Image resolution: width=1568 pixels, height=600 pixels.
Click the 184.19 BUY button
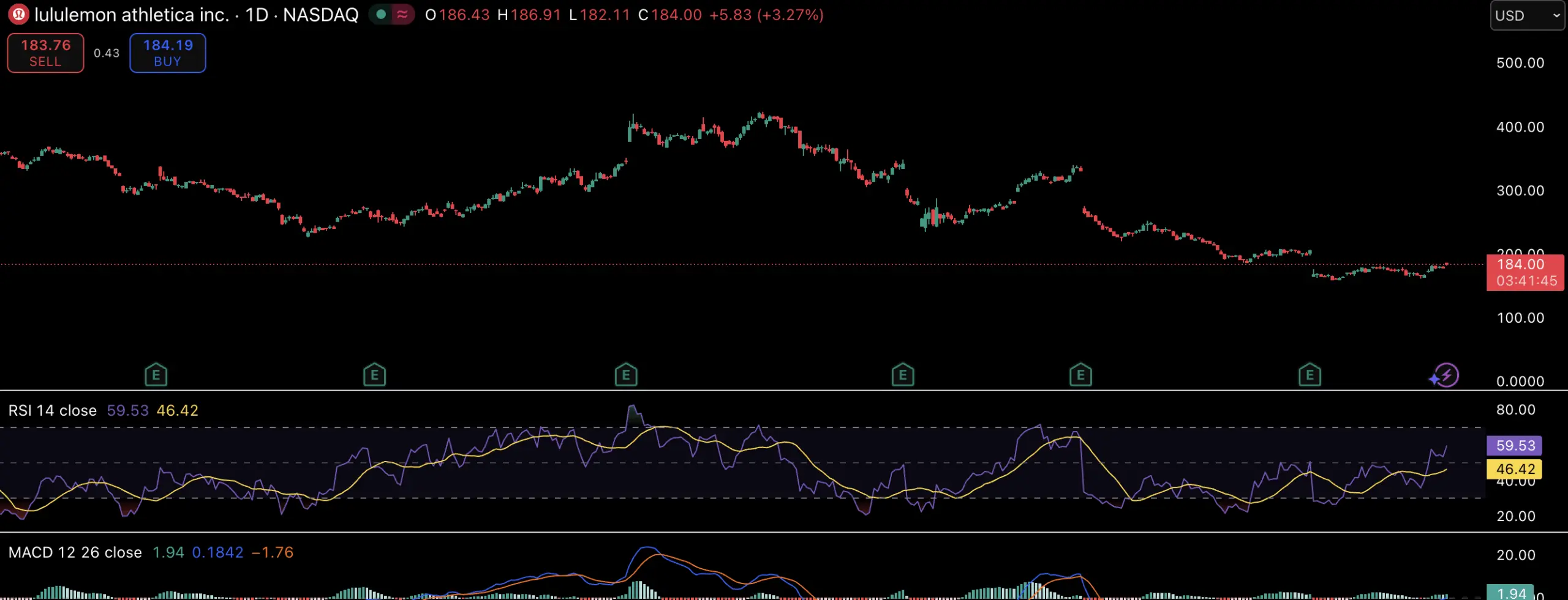(168, 53)
